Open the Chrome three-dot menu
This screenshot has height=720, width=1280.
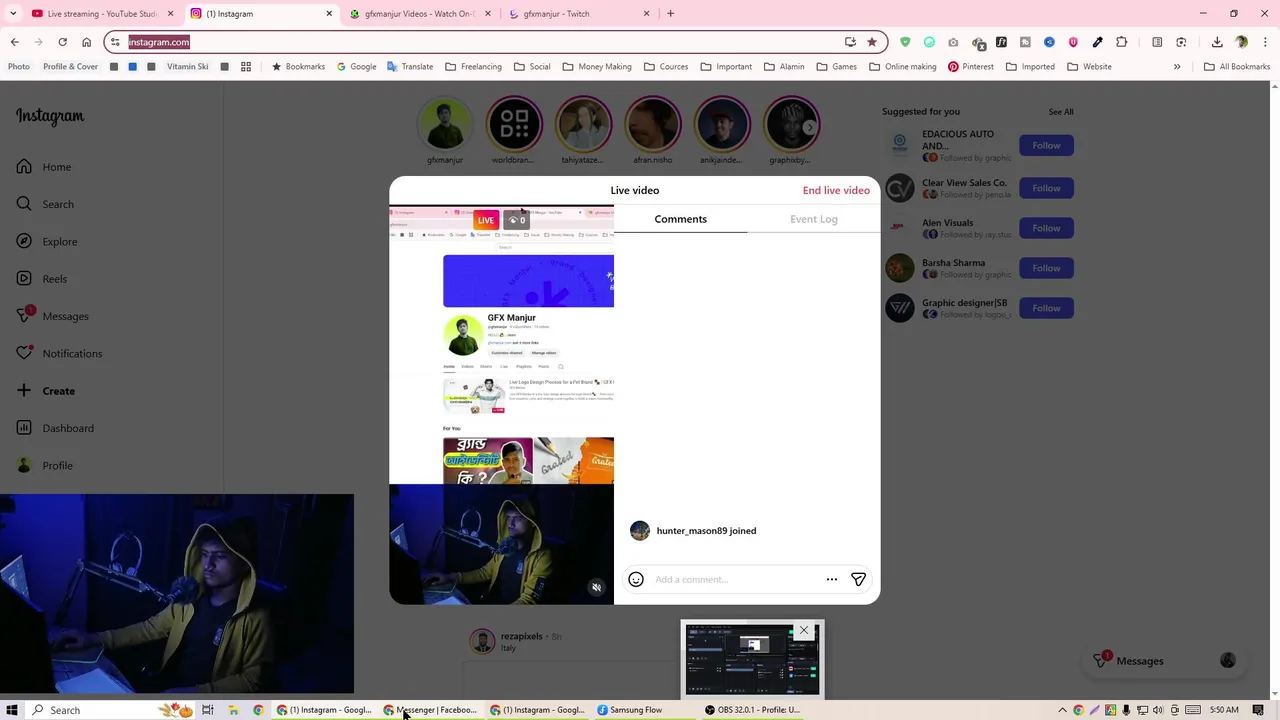pyautogui.click(x=1265, y=42)
